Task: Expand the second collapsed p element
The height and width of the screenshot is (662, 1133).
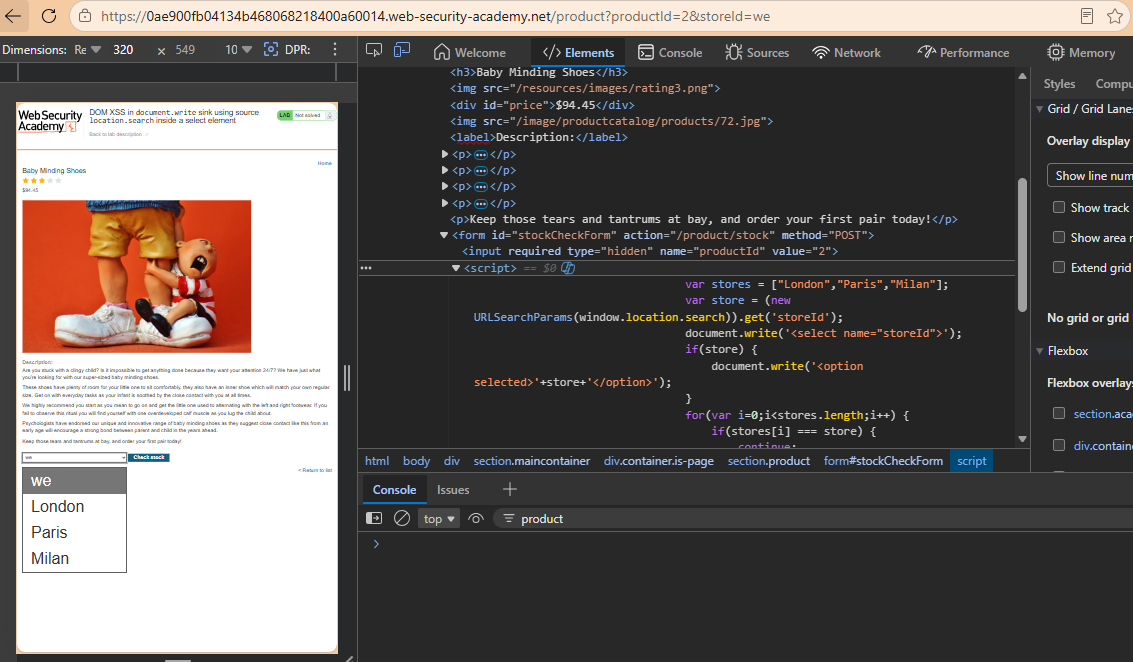Action: (x=445, y=170)
